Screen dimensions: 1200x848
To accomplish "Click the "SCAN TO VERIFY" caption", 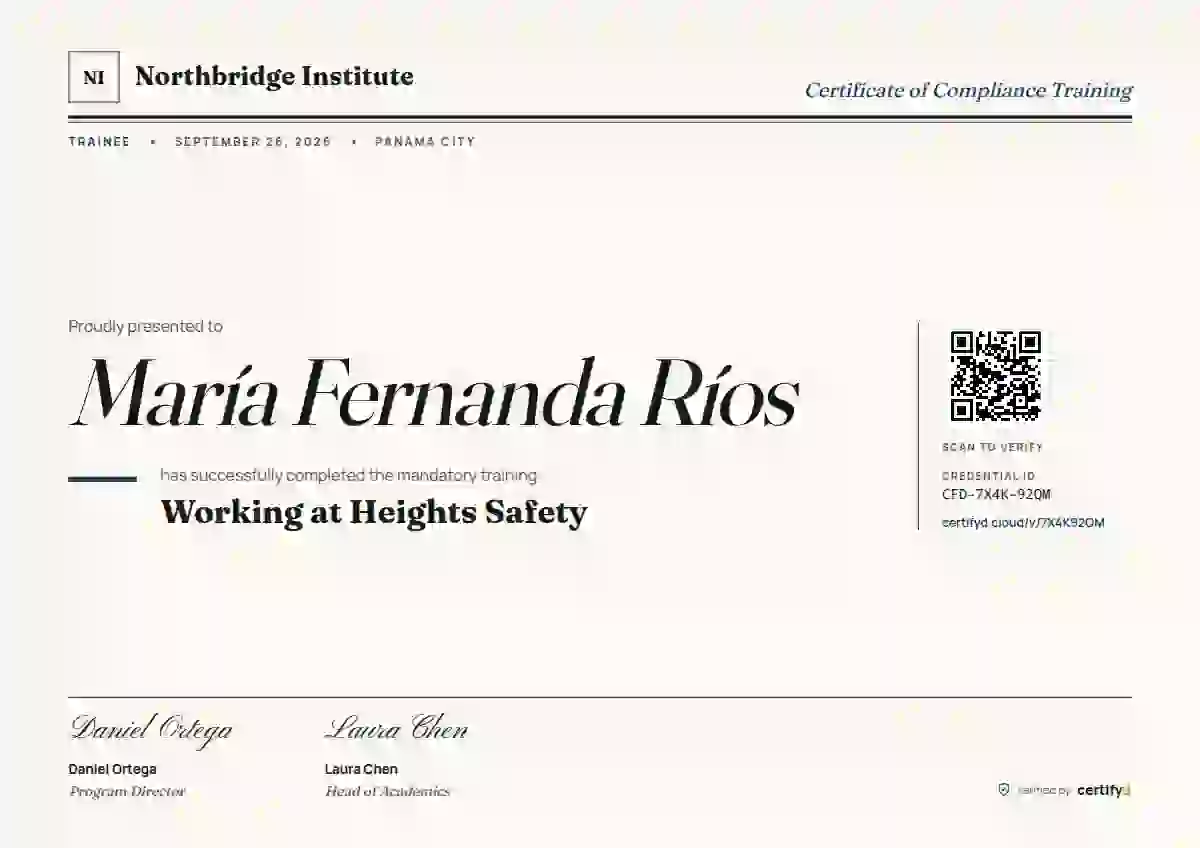I will tap(992, 448).
